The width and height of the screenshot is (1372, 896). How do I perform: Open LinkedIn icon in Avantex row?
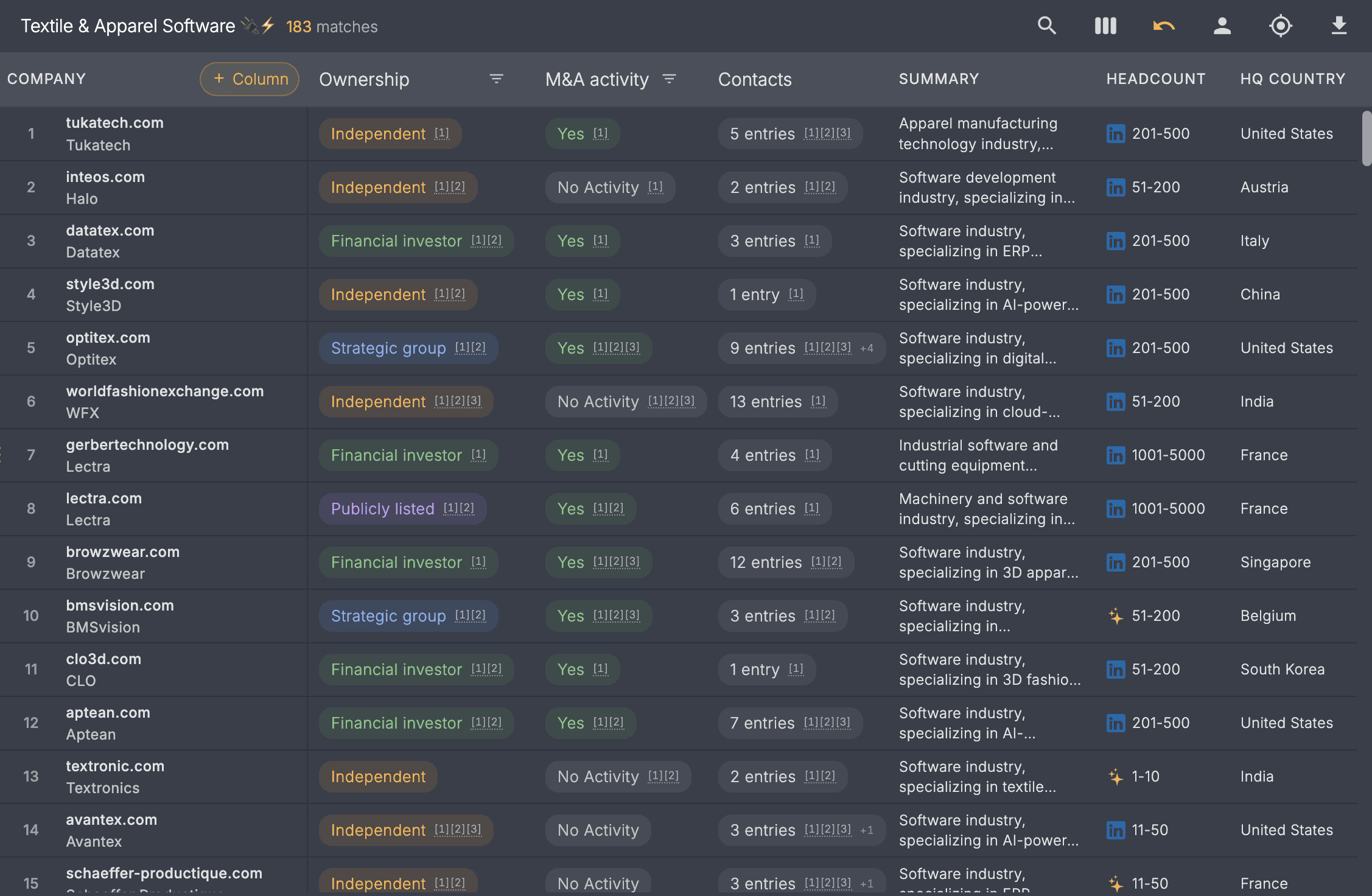(1116, 830)
